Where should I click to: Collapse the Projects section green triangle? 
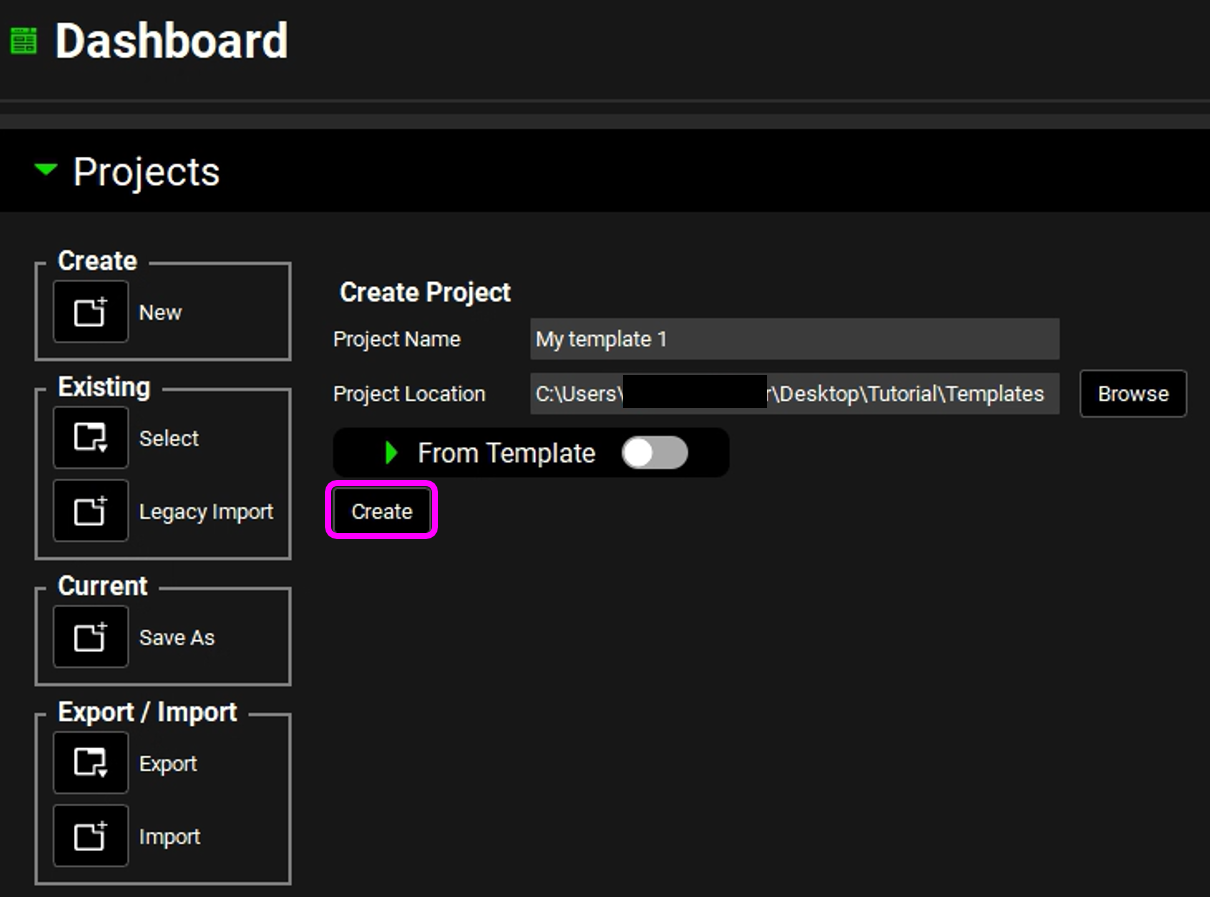tap(46, 171)
